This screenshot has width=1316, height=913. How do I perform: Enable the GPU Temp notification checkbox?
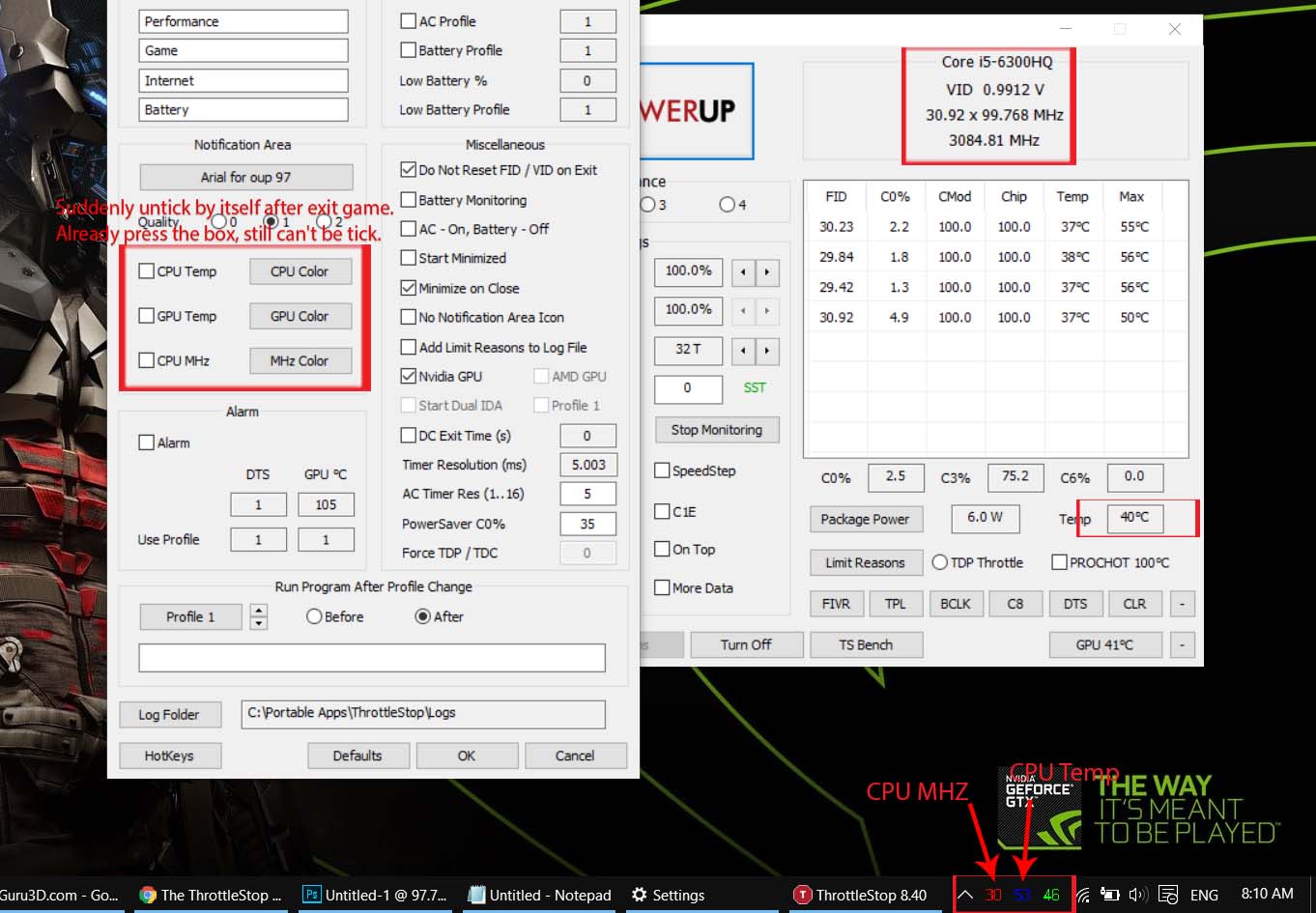pyautogui.click(x=147, y=316)
